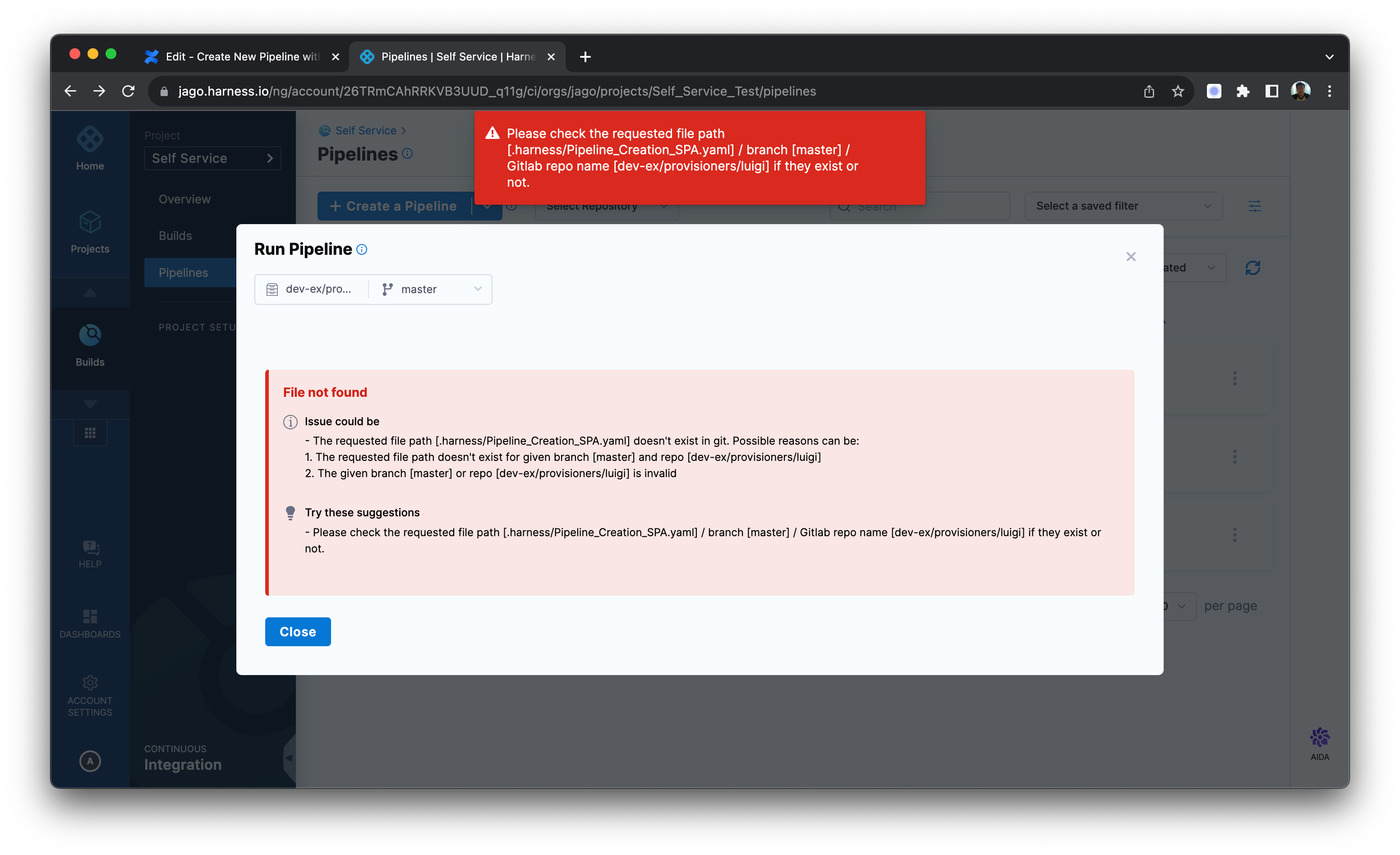Select the Builds module icon
The width and height of the screenshot is (1400, 855).
90,345
